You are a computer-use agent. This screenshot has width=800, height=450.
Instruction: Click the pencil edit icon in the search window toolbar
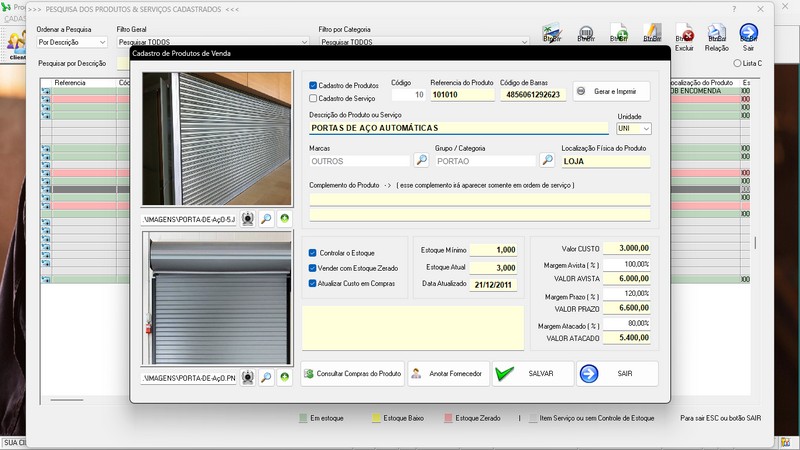click(x=652, y=33)
